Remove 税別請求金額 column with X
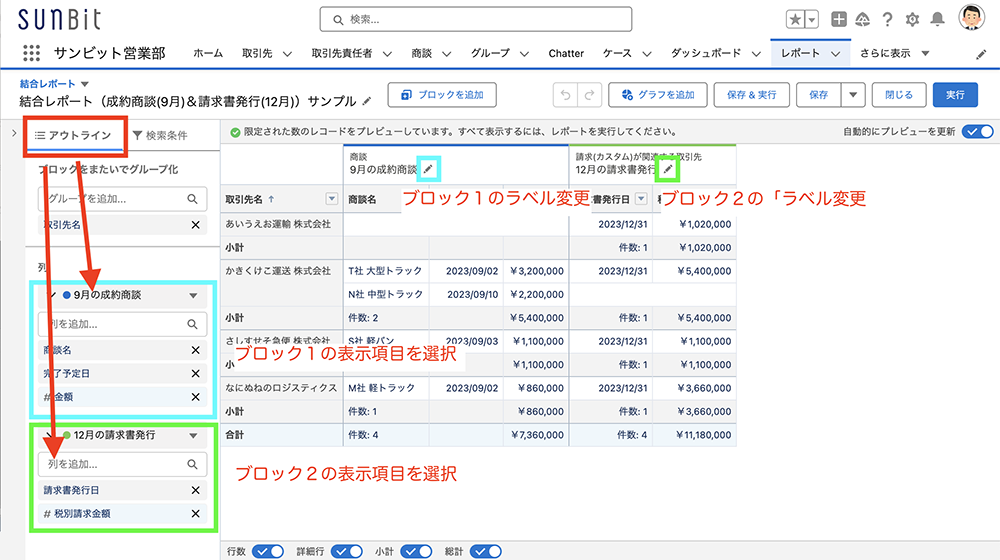This screenshot has width=1000, height=560. (x=196, y=513)
